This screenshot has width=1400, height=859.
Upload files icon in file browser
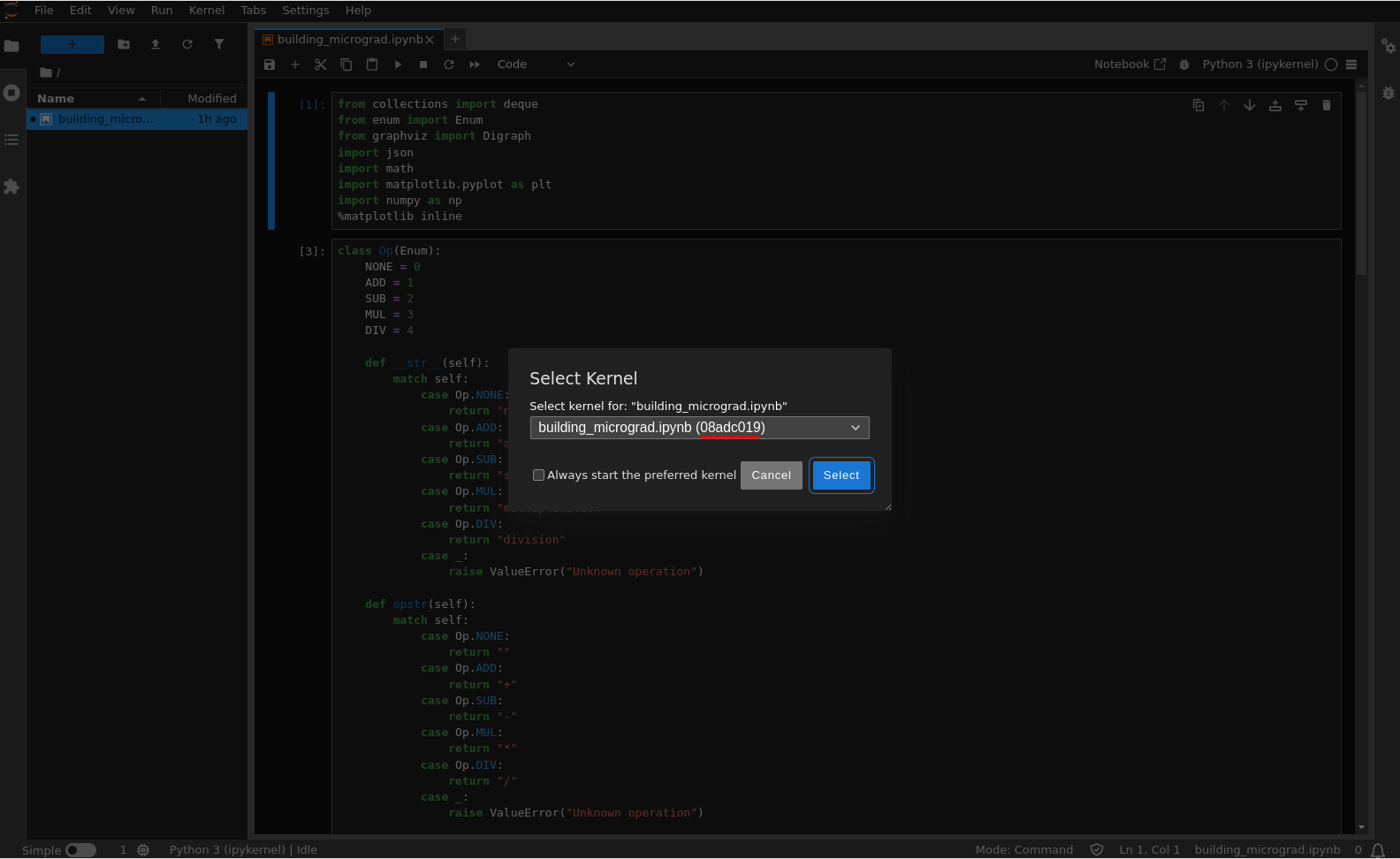click(156, 44)
